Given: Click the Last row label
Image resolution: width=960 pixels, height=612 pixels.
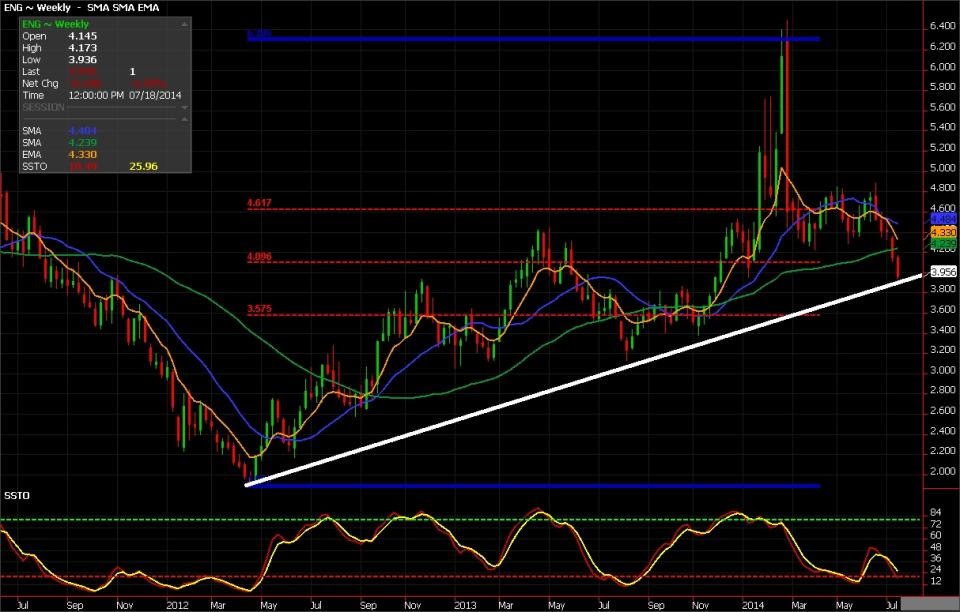Looking at the screenshot, I should click(x=31, y=72).
